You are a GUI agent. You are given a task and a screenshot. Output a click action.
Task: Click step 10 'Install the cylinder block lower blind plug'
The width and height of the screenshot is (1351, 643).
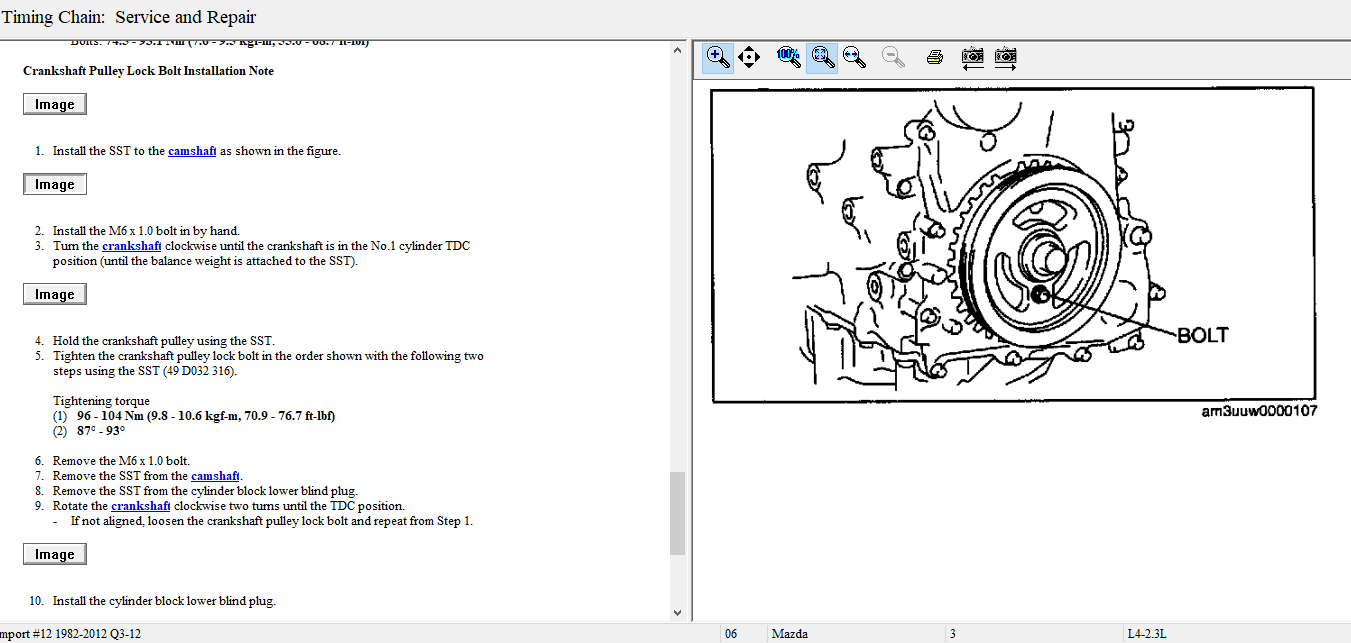point(164,601)
